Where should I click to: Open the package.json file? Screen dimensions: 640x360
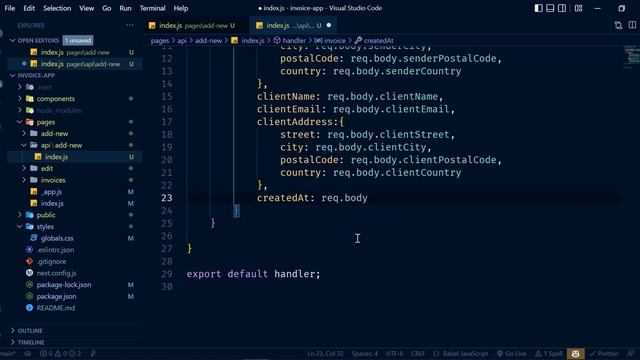(x=75, y=296)
